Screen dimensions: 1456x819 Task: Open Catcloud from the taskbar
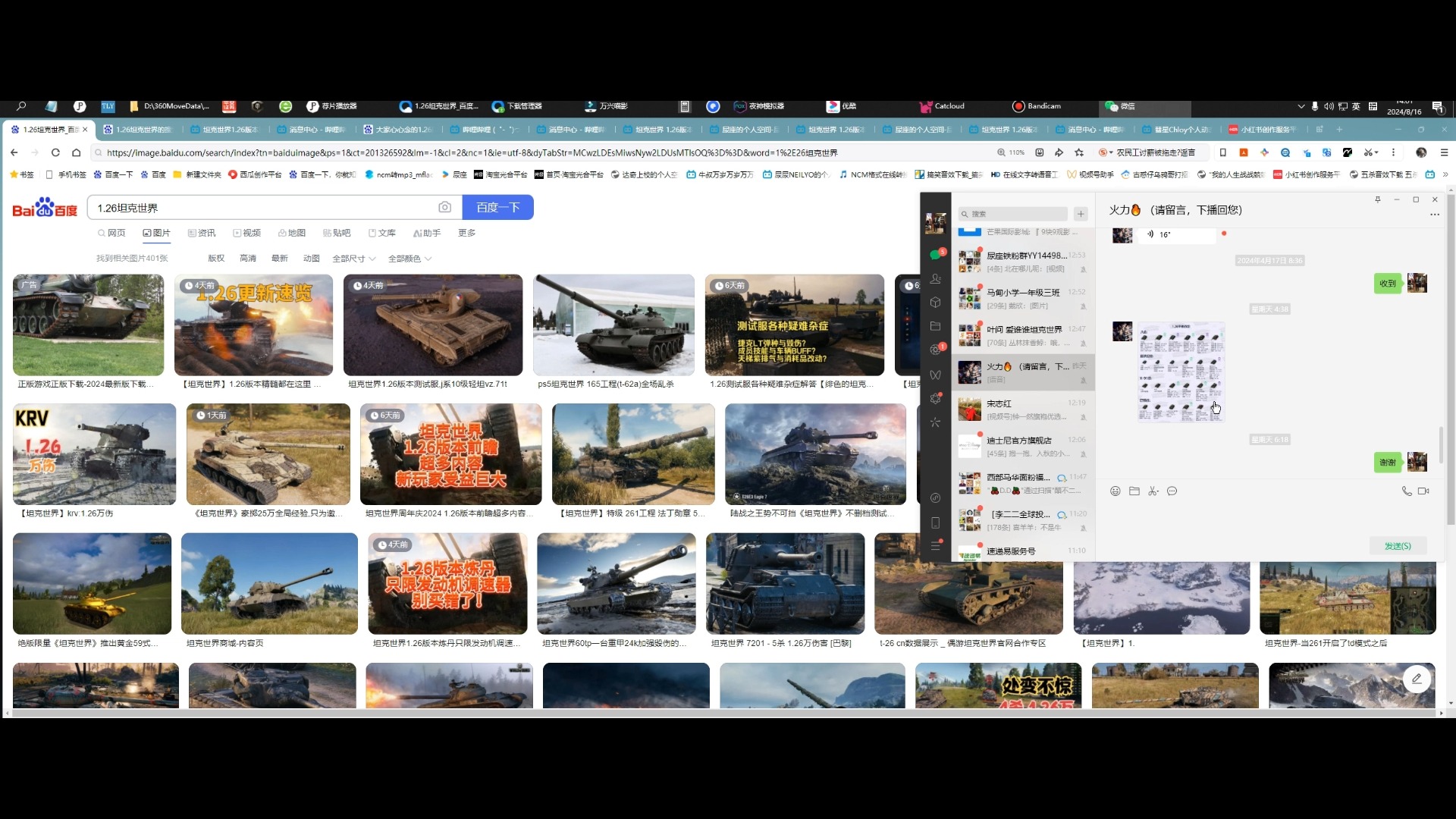[x=942, y=106]
